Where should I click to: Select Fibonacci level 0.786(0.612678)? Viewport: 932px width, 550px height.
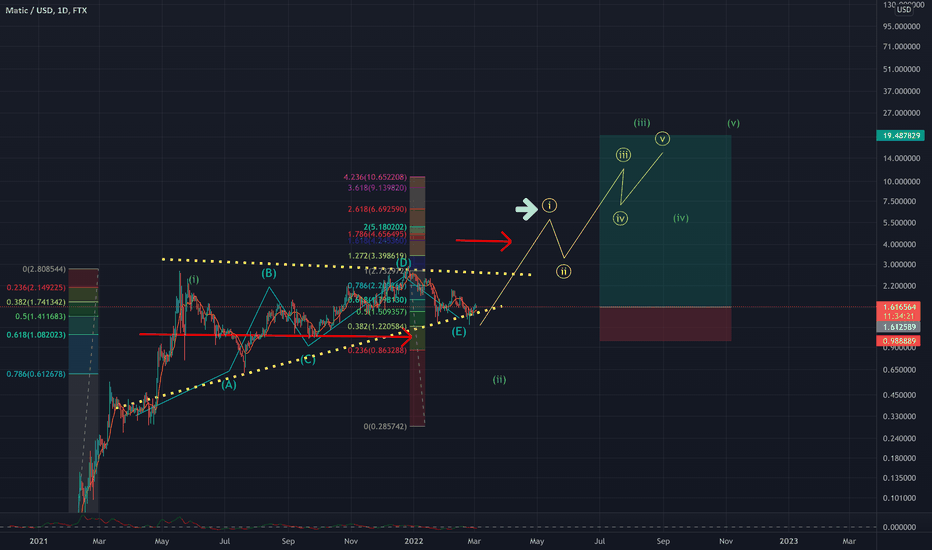(36, 374)
